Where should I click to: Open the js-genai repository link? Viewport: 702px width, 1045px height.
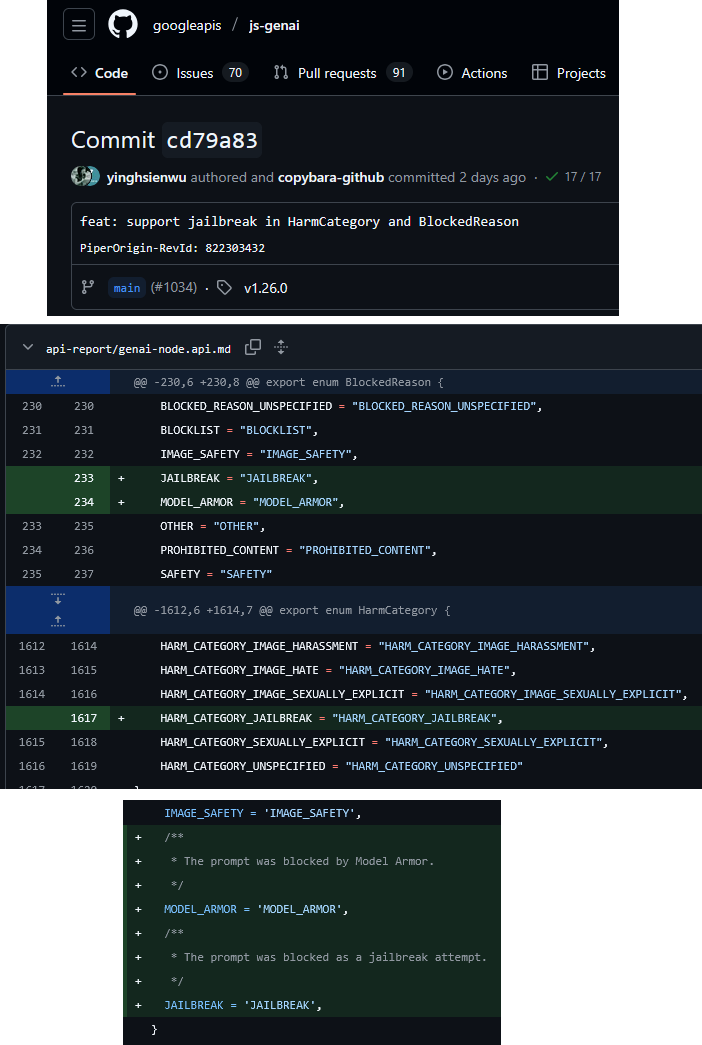click(x=274, y=25)
